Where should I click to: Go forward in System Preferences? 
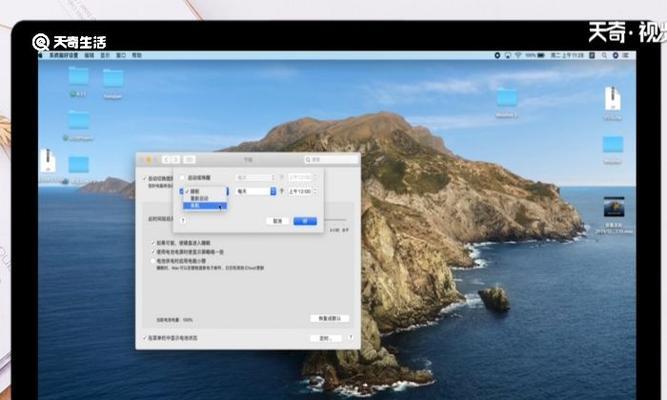(x=175, y=160)
